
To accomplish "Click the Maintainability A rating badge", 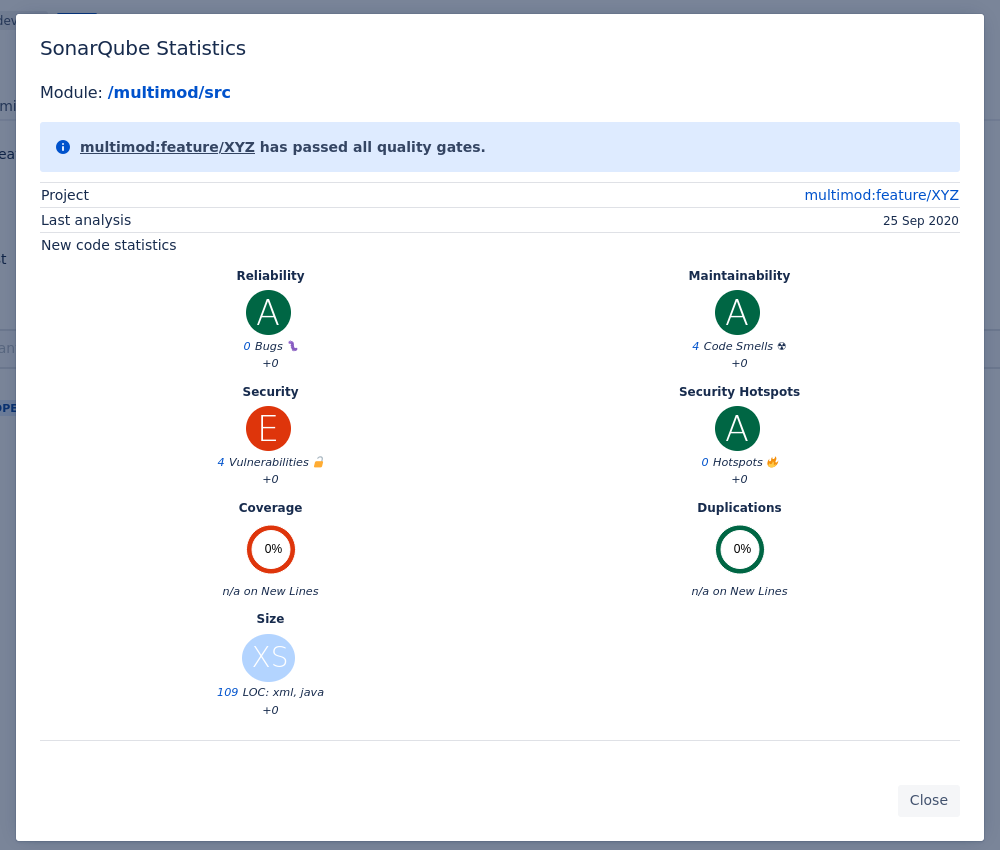I will [x=737, y=313].
